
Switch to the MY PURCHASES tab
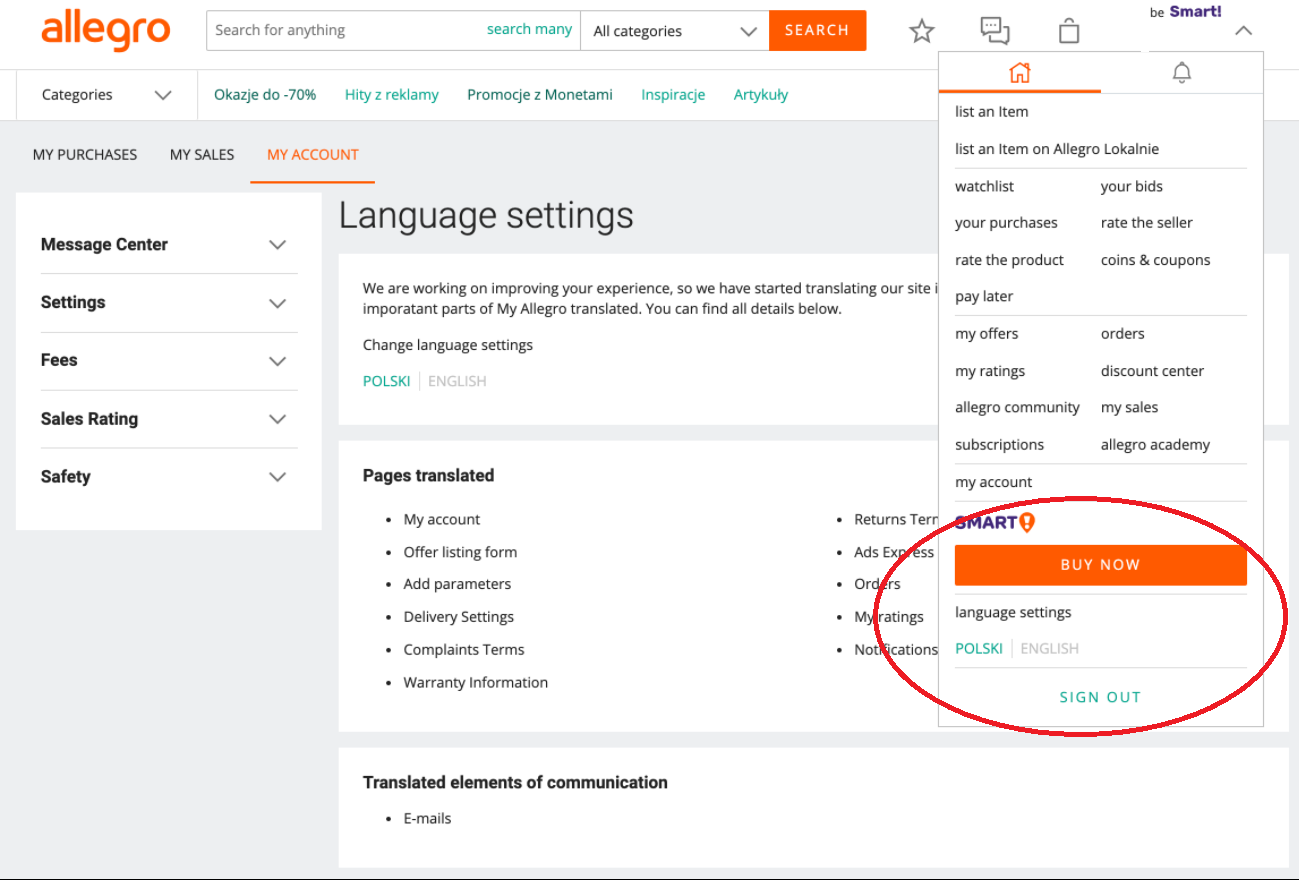tap(85, 155)
